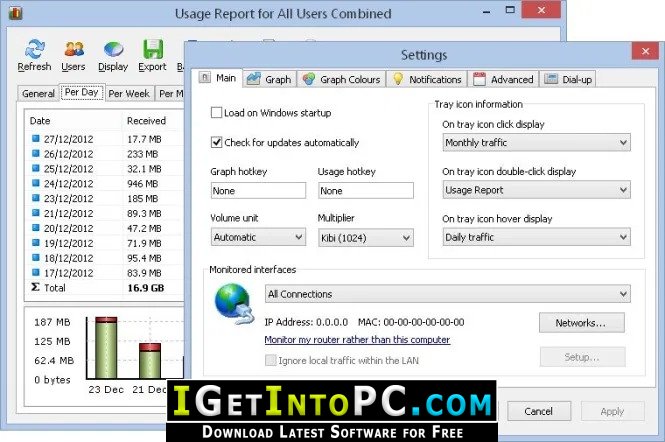The image size is (665, 442).
Task: Follow Monitor my router rather than this computer link
Action: click(357, 340)
